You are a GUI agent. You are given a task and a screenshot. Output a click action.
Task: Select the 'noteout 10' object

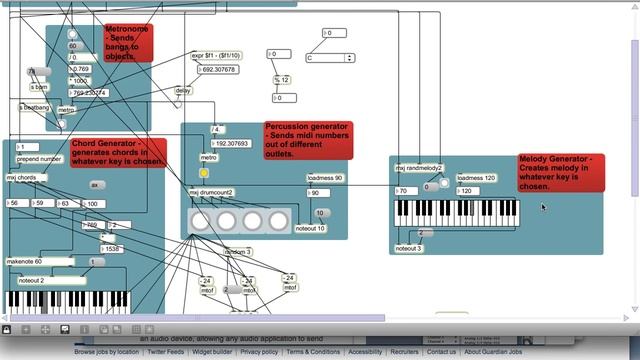[x=310, y=229]
